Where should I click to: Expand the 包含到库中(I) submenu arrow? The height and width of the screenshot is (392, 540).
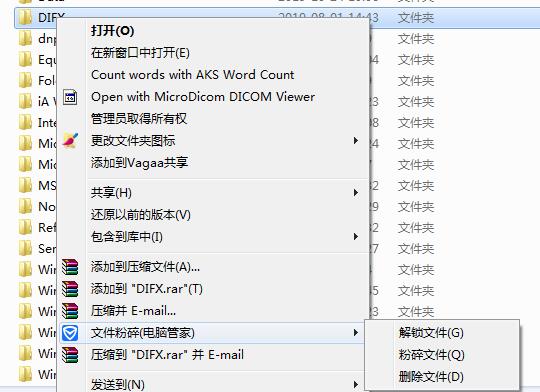pyautogui.click(x=356, y=237)
